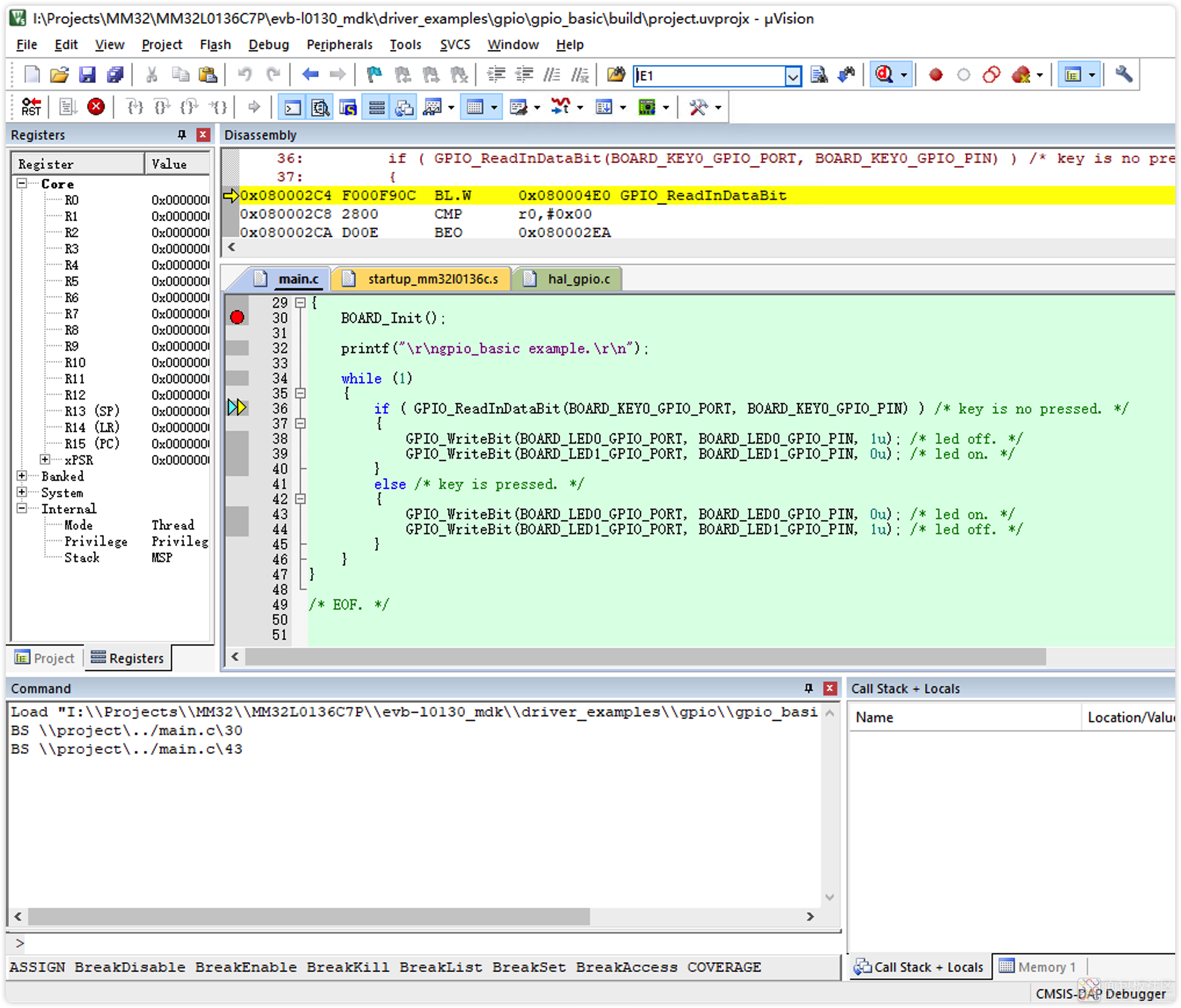Image resolution: width=1181 pixels, height=1008 pixels.
Task: Paste from clipboard icon
Action: [x=208, y=75]
